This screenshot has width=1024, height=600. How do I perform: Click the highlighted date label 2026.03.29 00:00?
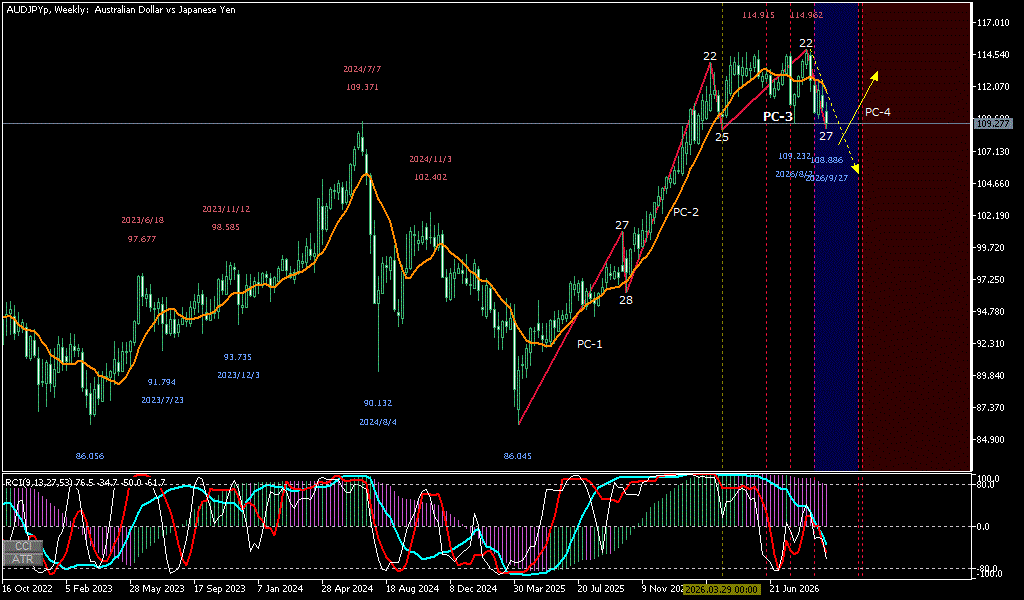coord(721,589)
